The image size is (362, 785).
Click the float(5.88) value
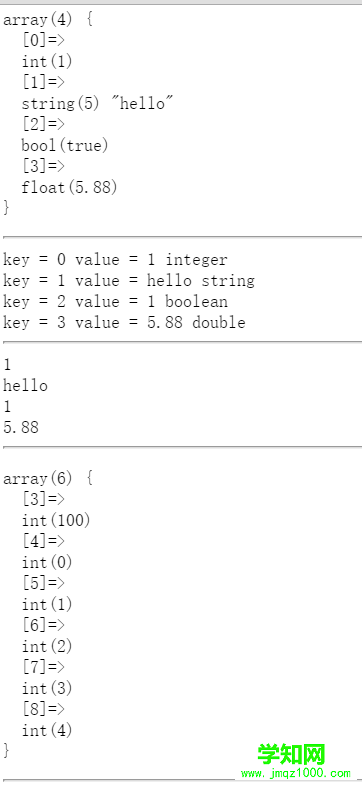(x=69, y=188)
